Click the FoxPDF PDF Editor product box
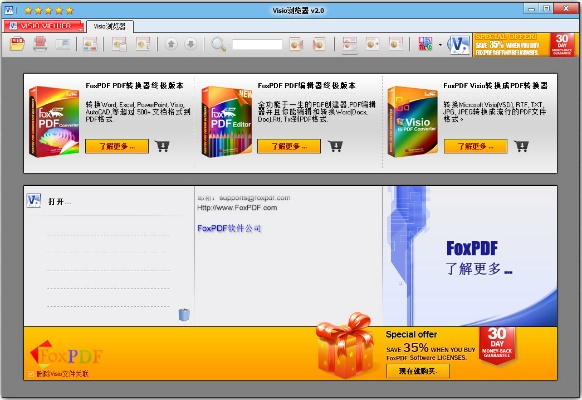The width and height of the screenshot is (582, 400). coord(227,121)
